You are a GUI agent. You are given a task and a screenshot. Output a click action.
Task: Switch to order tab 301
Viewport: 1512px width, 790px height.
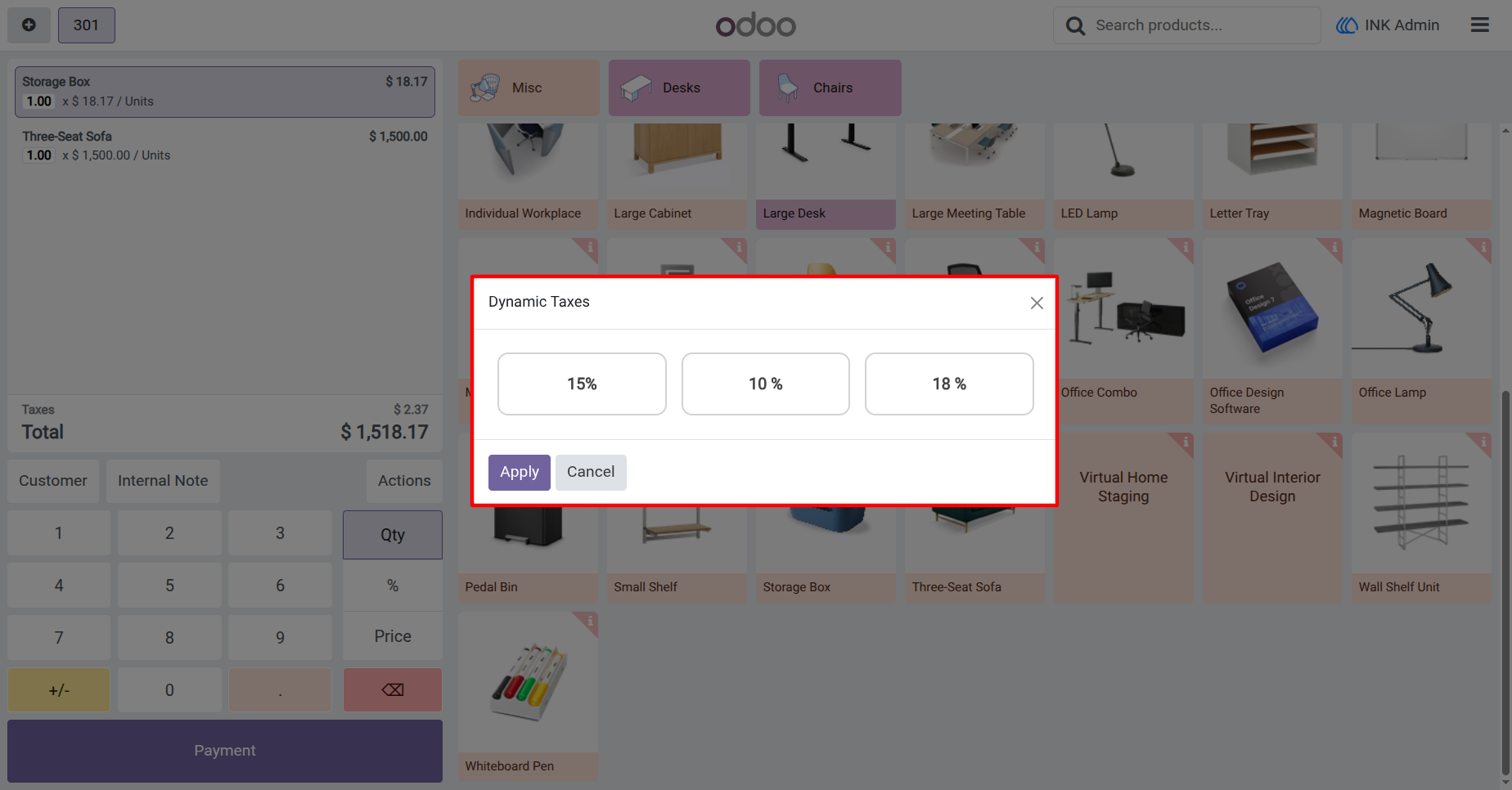86,25
